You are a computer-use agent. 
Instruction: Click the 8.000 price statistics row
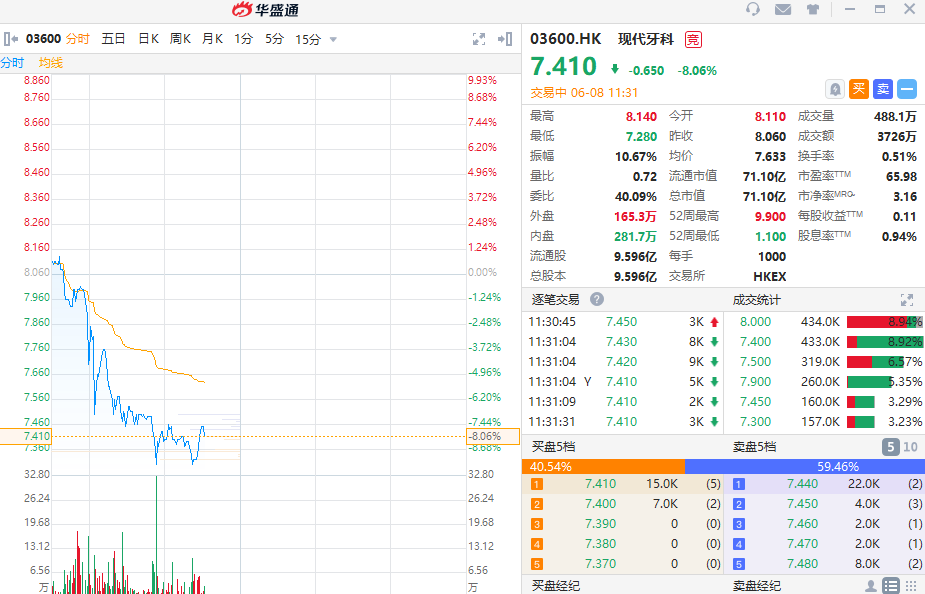pos(824,322)
